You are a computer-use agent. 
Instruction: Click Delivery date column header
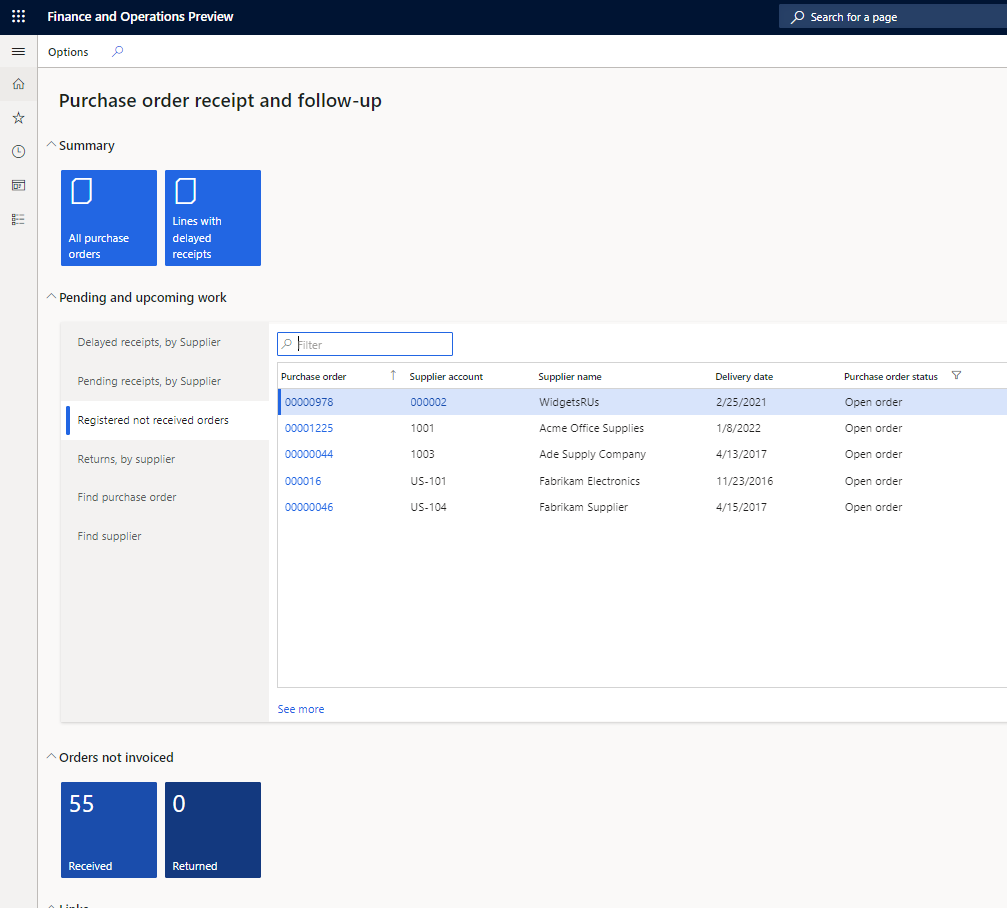[x=744, y=377]
